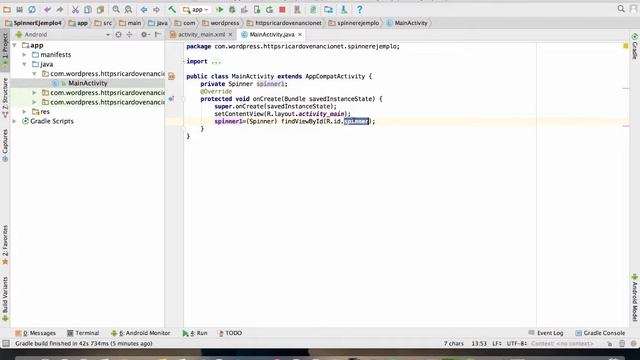Expand Gradle Scripts node
The height and width of the screenshot is (360, 640).
15,121
